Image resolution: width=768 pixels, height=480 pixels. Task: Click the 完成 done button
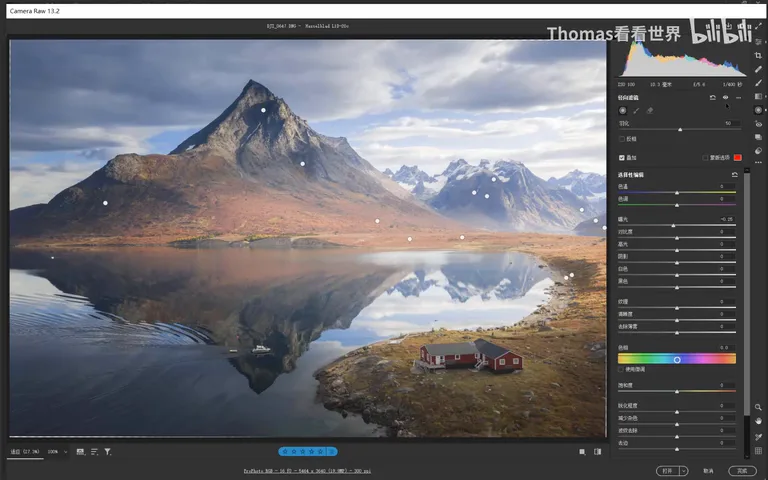(x=742, y=471)
